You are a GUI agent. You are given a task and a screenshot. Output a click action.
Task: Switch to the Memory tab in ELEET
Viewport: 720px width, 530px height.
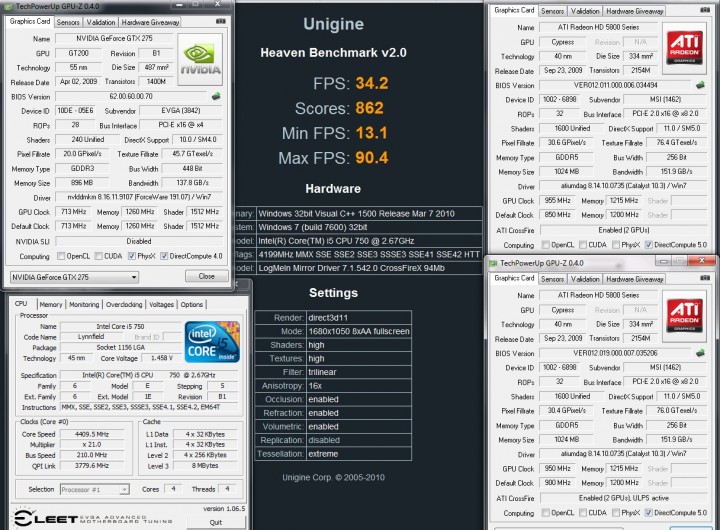pos(51,304)
